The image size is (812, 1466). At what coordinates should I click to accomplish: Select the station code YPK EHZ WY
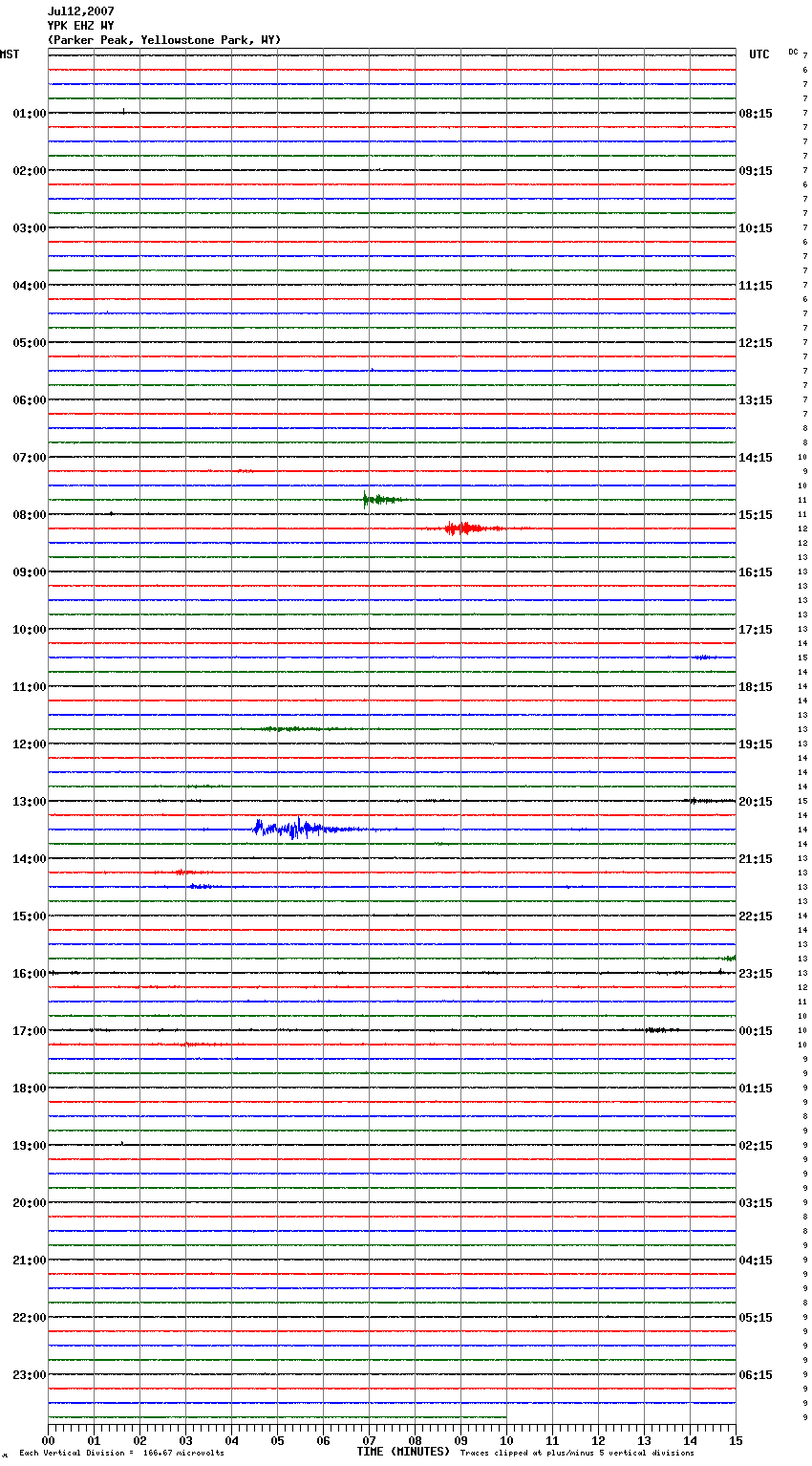[x=81, y=26]
